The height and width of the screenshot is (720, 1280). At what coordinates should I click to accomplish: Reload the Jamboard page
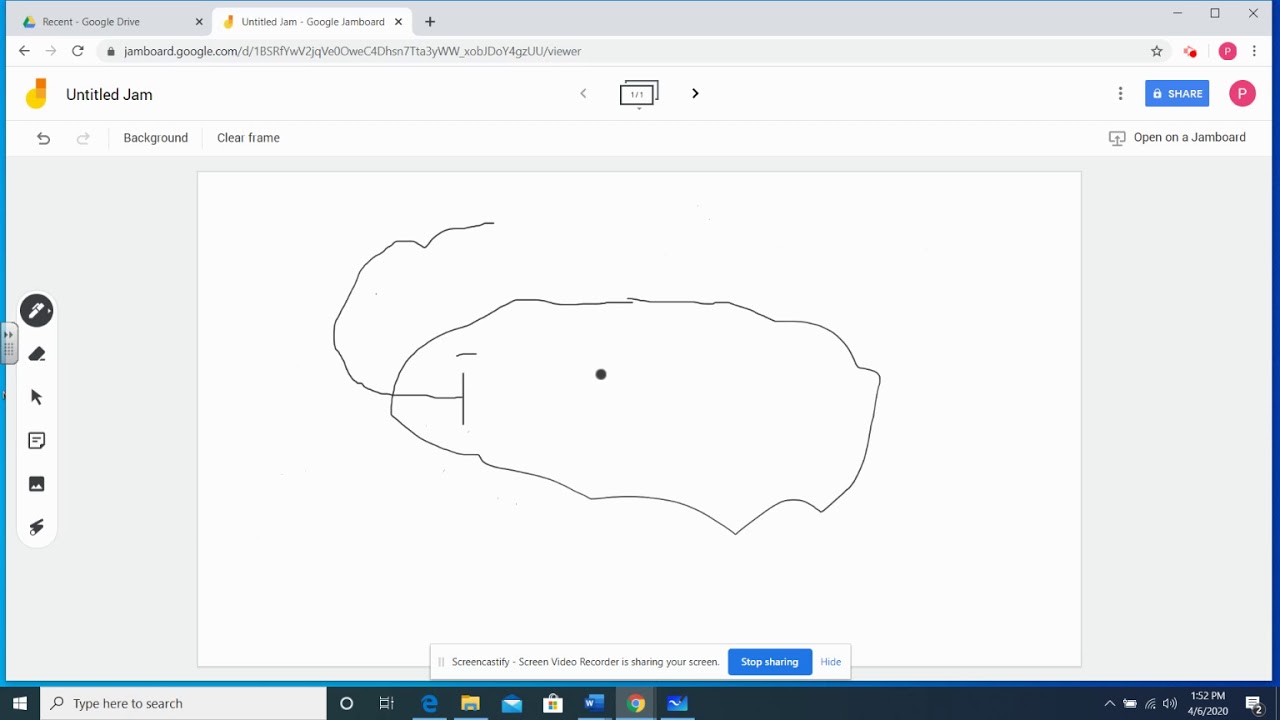[x=78, y=51]
